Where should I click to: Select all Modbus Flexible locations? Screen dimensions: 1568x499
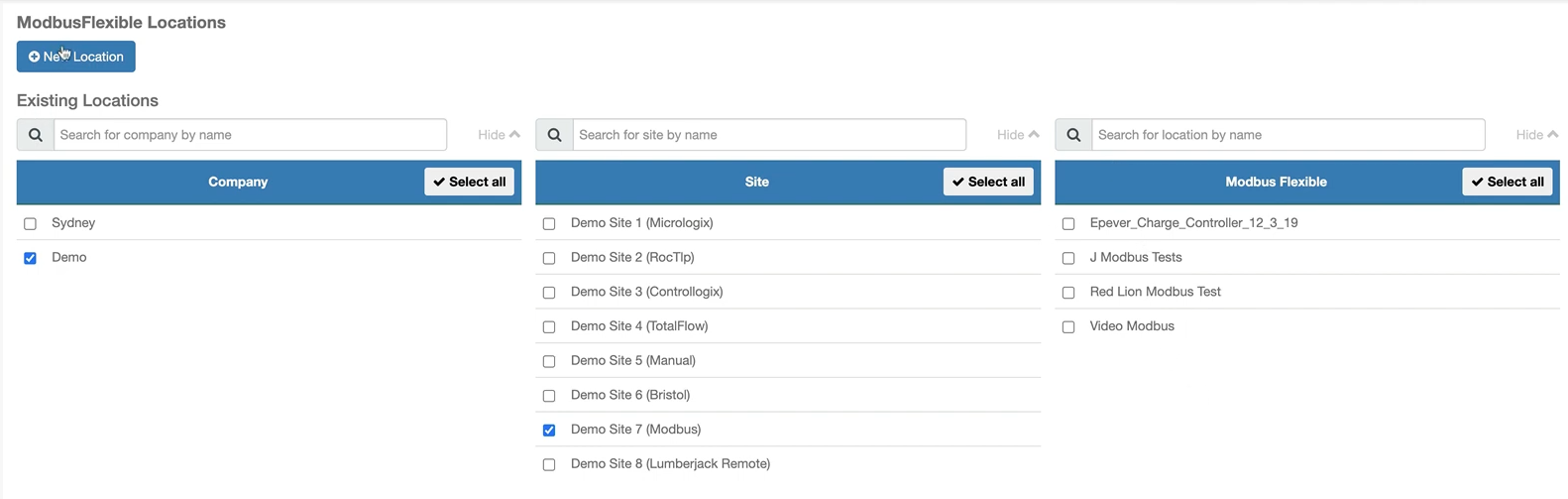point(1508,182)
